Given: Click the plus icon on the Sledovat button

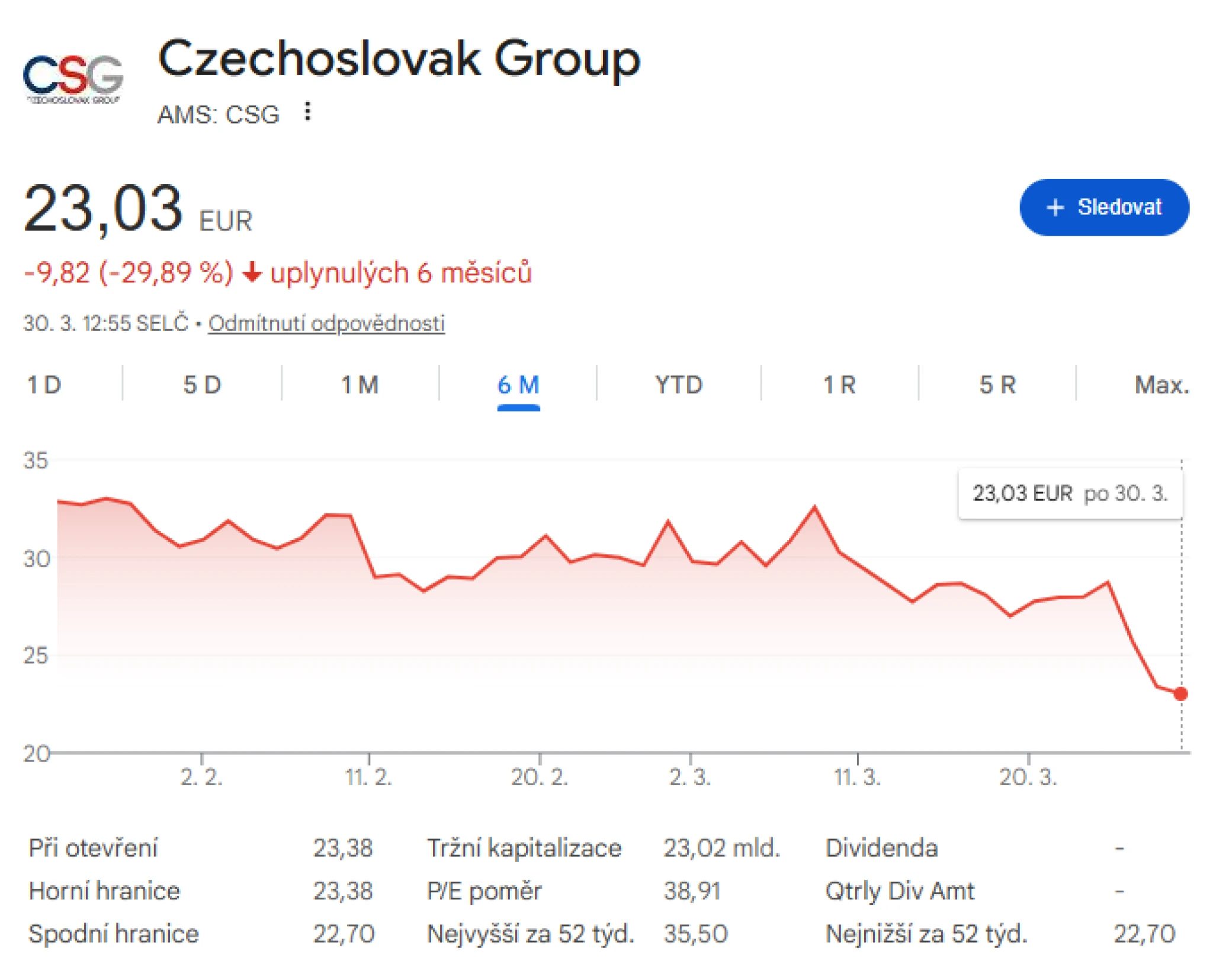Looking at the screenshot, I should coord(1055,207).
